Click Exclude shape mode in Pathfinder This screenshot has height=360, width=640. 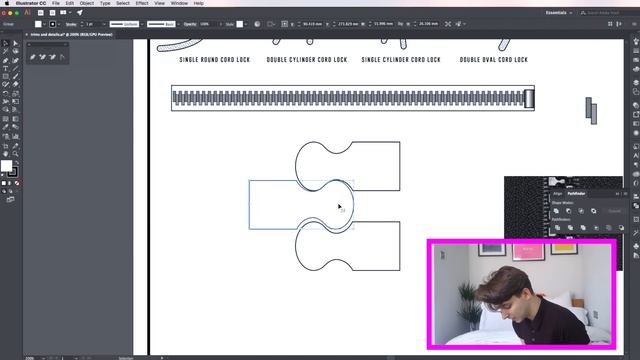[593, 211]
